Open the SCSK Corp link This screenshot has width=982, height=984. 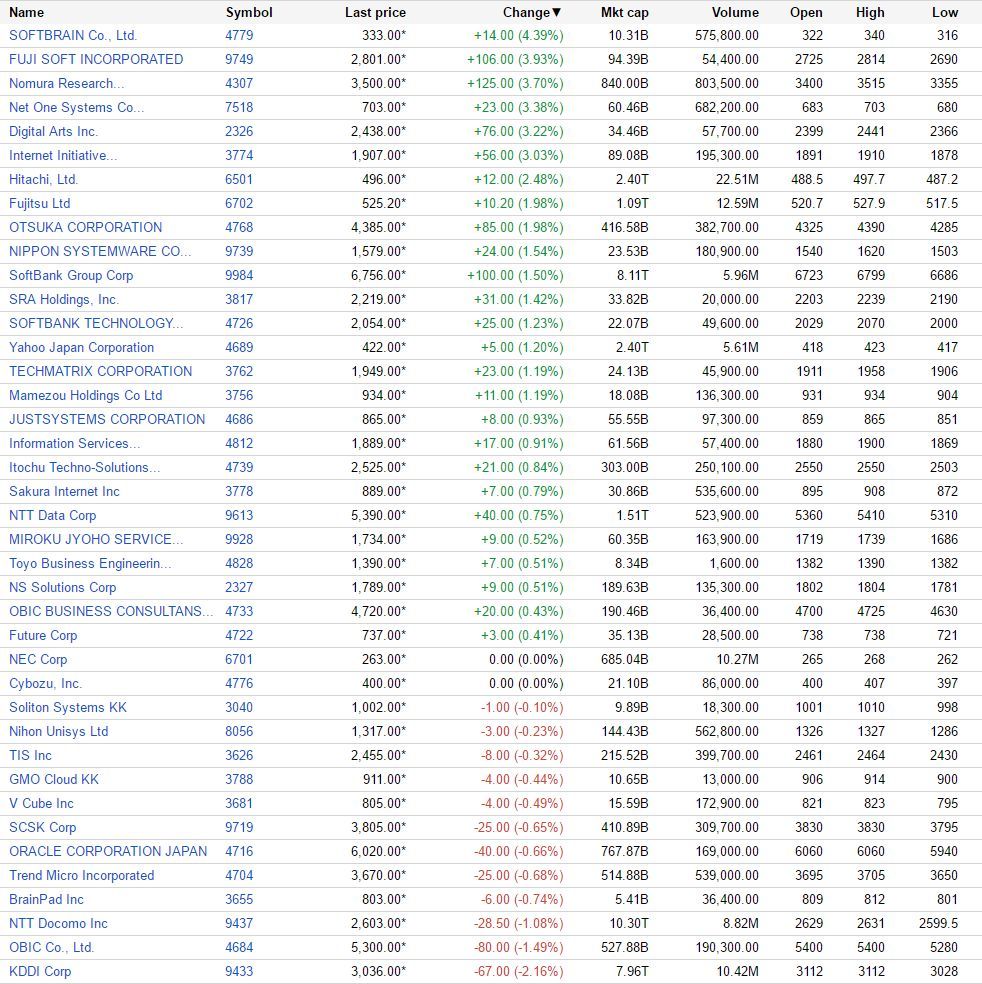pos(43,828)
